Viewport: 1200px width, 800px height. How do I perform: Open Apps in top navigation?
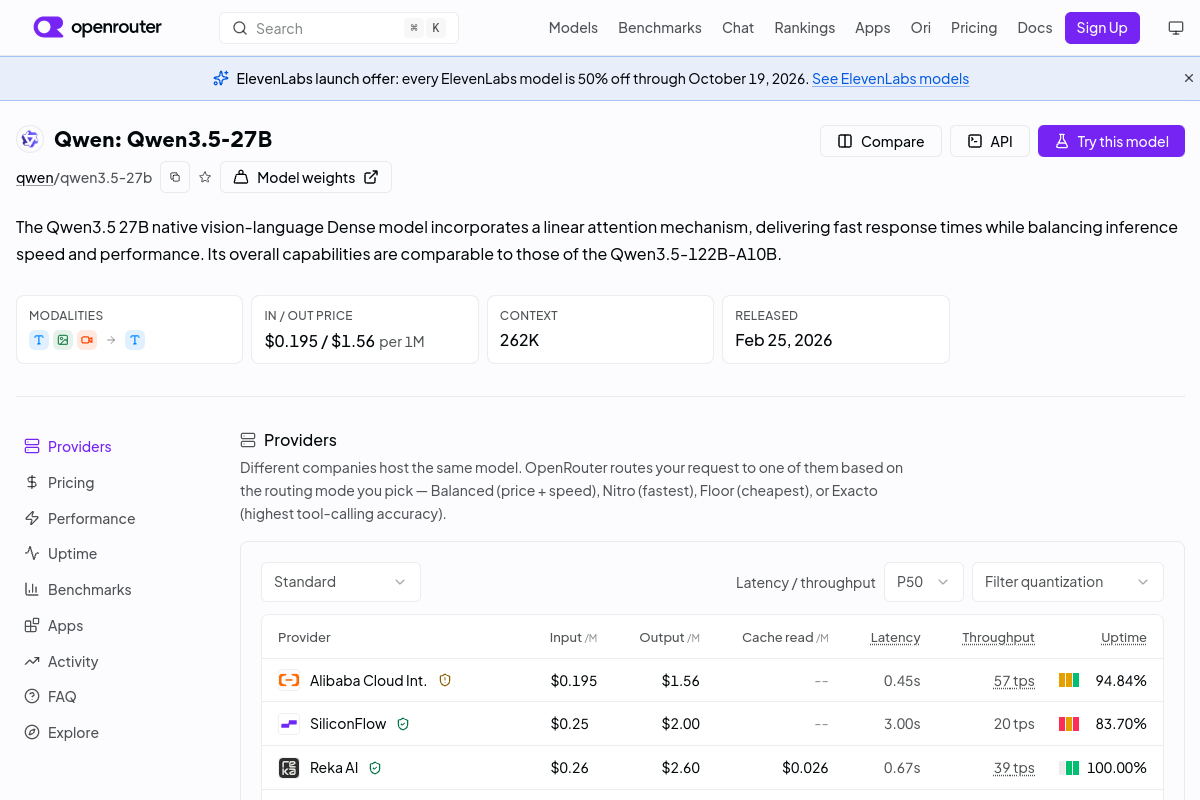[873, 28]
